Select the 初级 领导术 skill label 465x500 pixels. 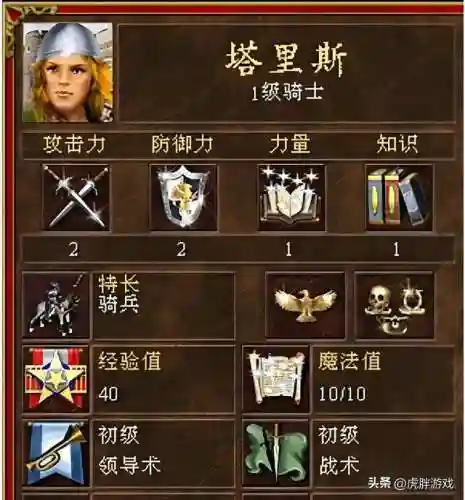click(x=129, y=450)
